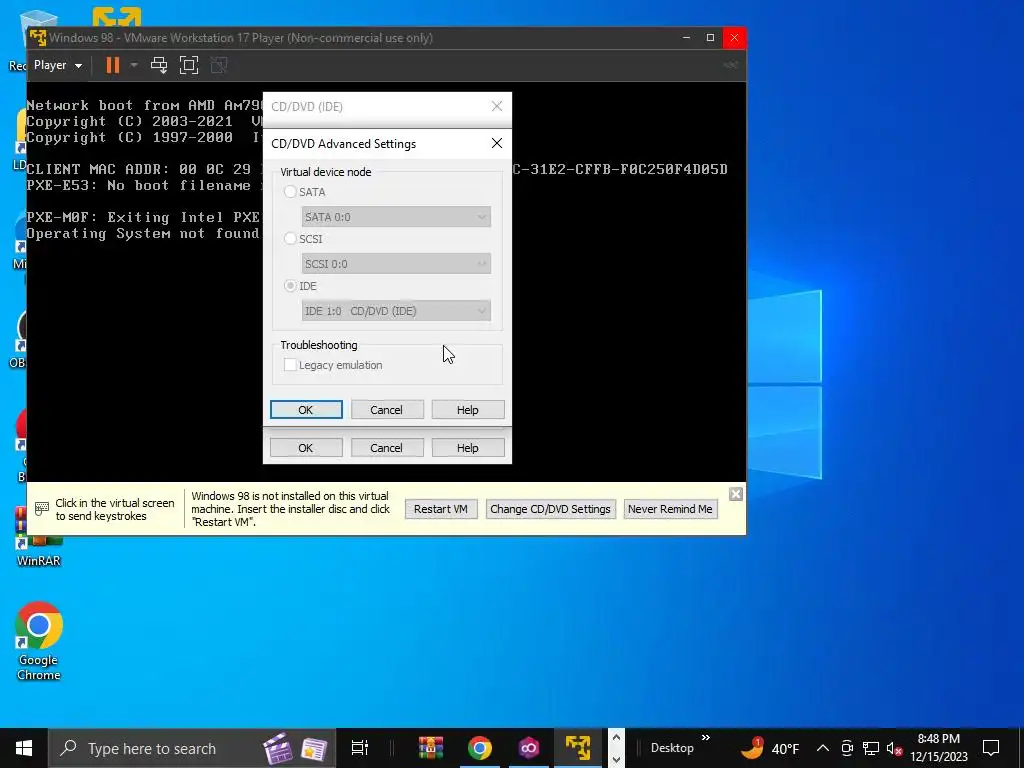Screen dimensions: 1024x768
Task: Open Help in the Advanced Settings dialog
Action: (x=468, y=409)
